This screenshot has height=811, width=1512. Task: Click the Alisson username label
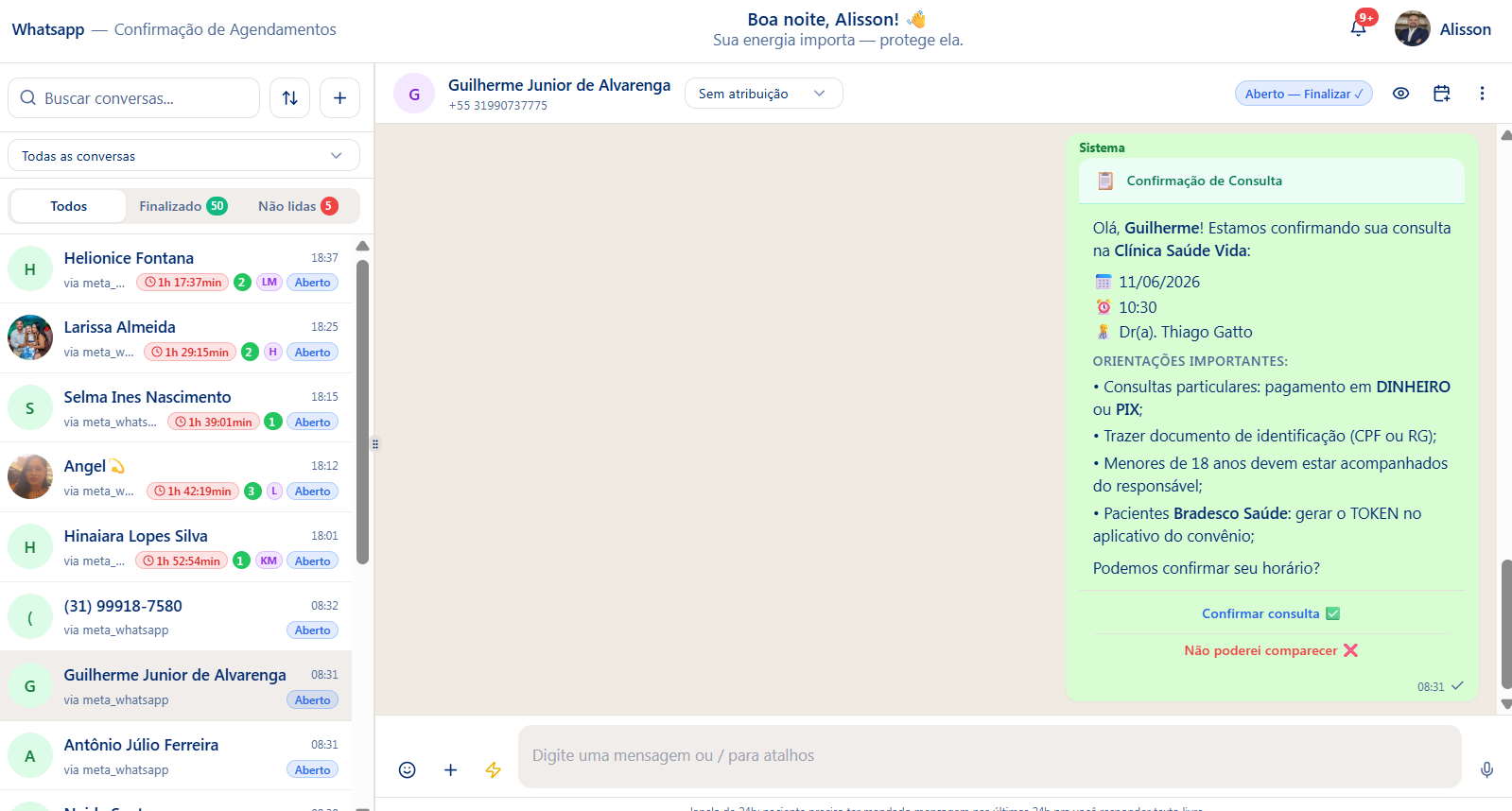click(x=1465, y=29)
